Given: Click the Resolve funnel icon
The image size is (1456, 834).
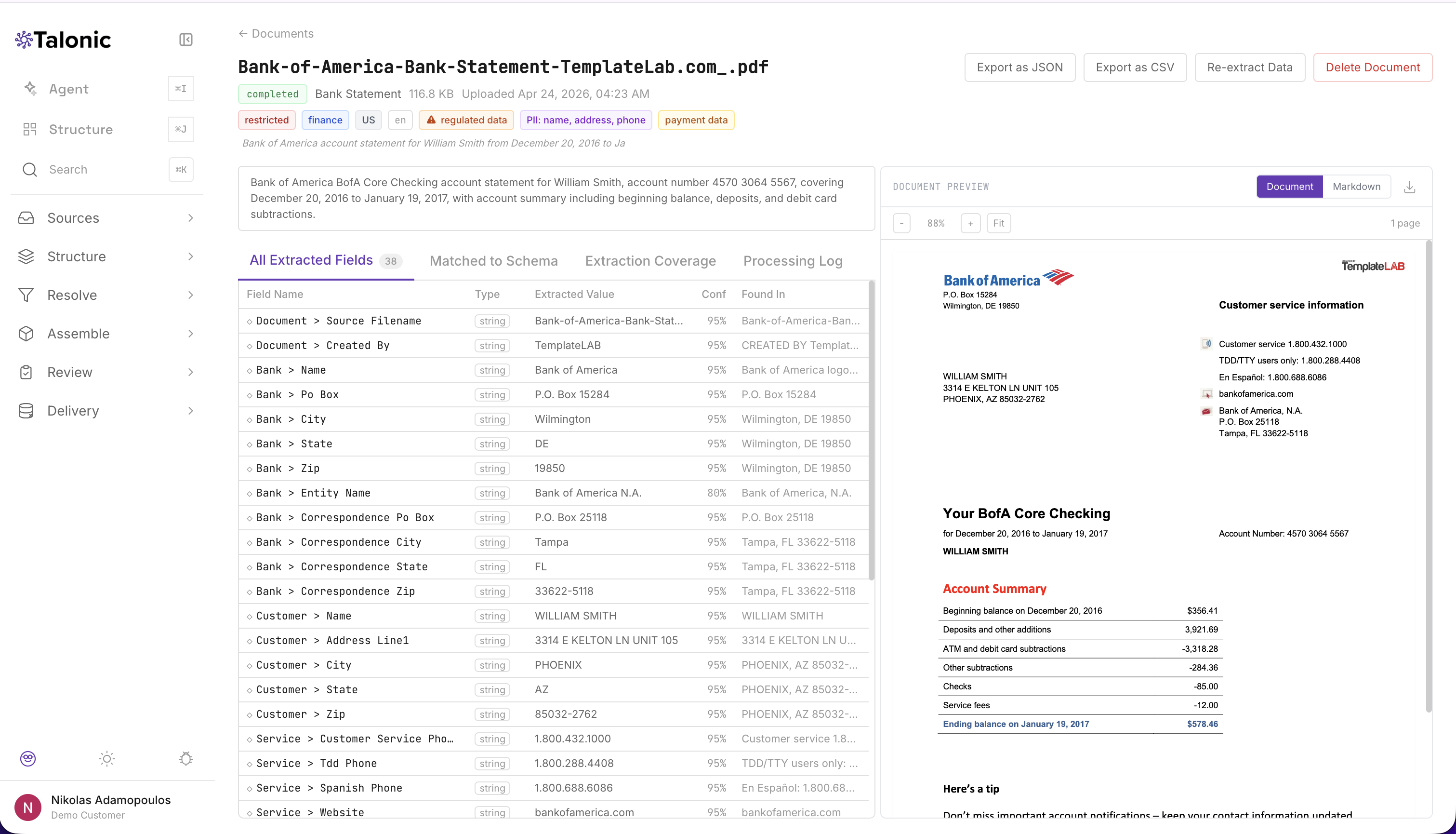Looking at the screenshot, I should click(26, 295).
